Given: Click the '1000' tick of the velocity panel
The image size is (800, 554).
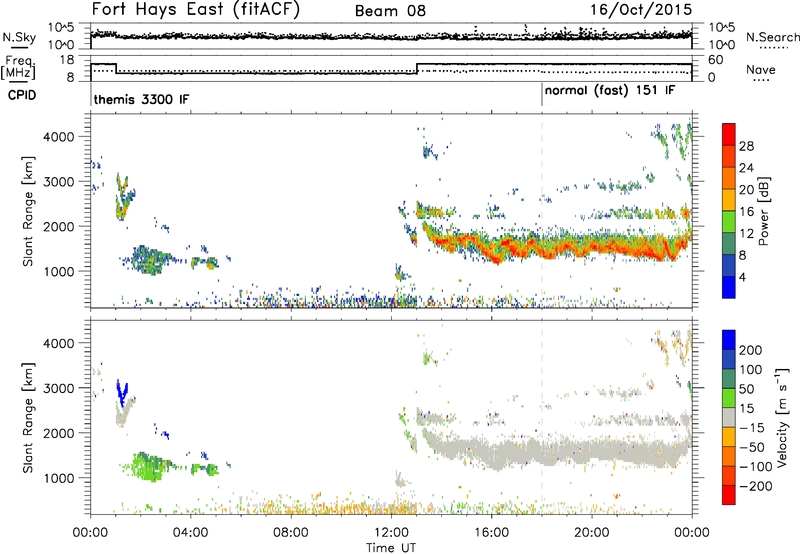Looking at the screenshot, I should (59, 478).
